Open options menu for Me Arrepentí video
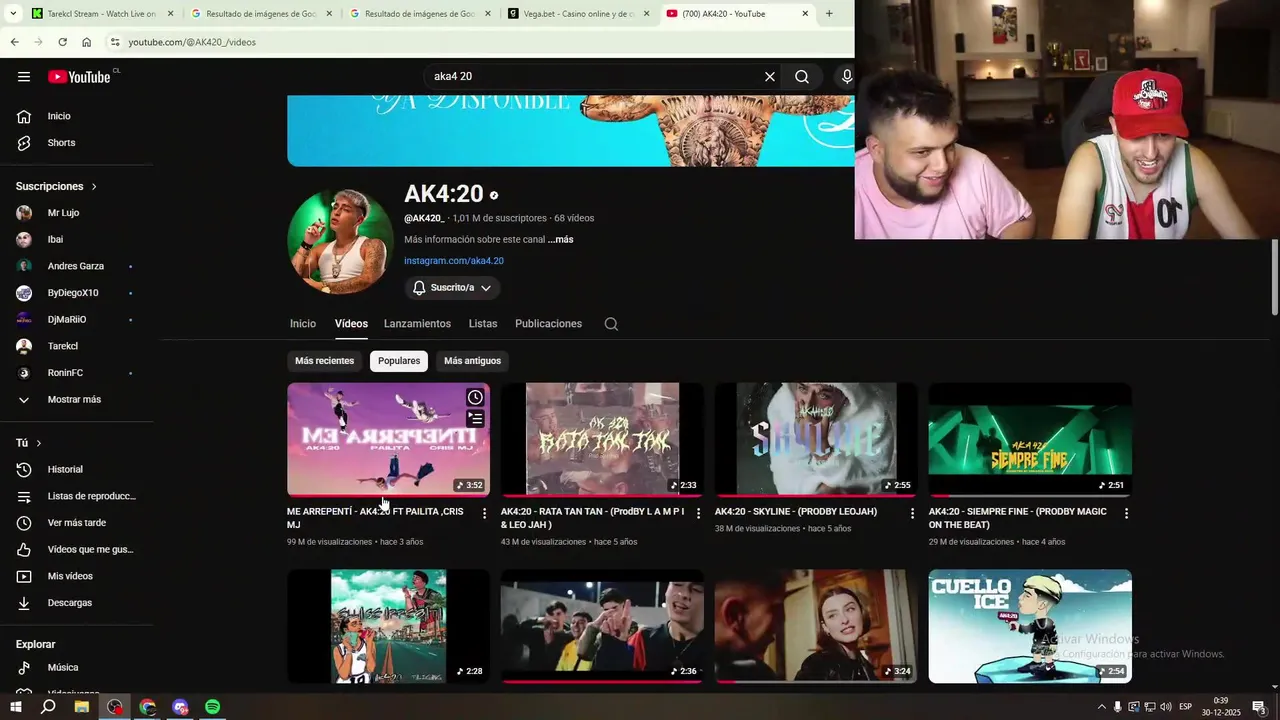This screenshot has height=720, width=1280. coord(485,513)
